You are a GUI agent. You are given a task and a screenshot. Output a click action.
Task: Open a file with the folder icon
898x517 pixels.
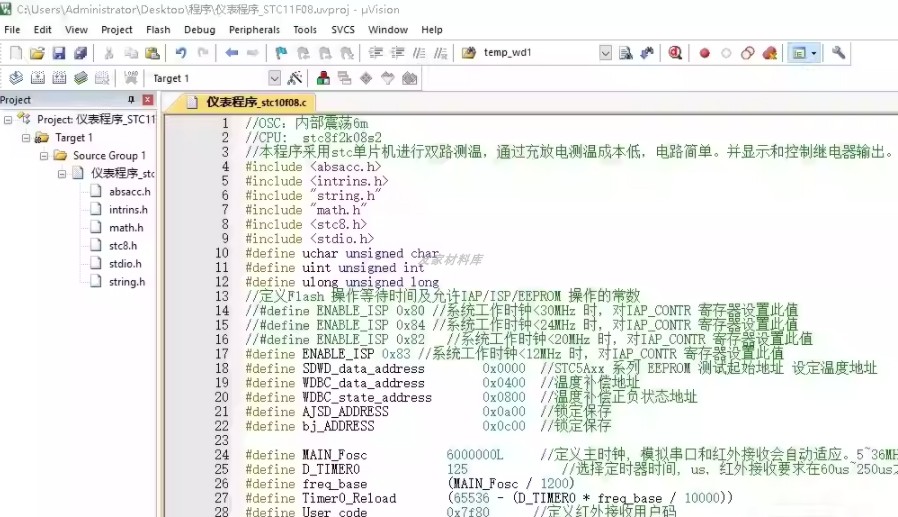tap(37, 53)
